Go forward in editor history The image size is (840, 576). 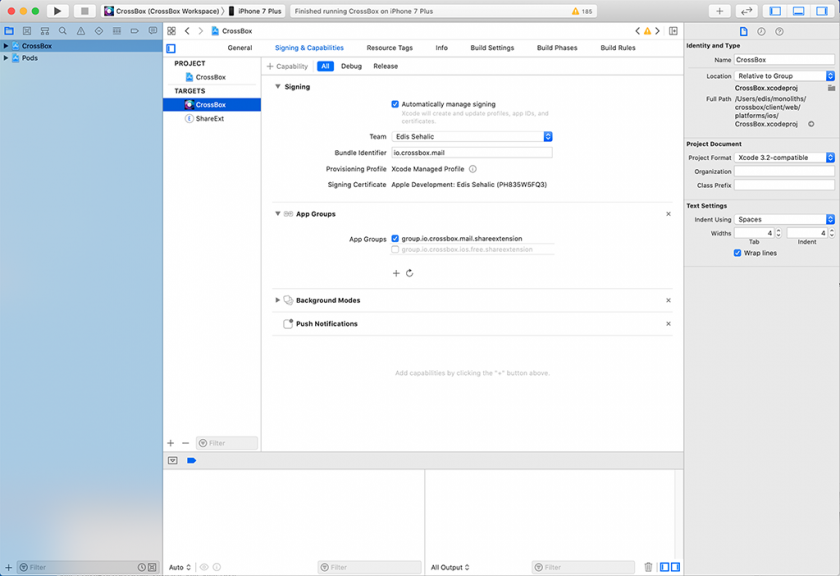tap(201, 31)
